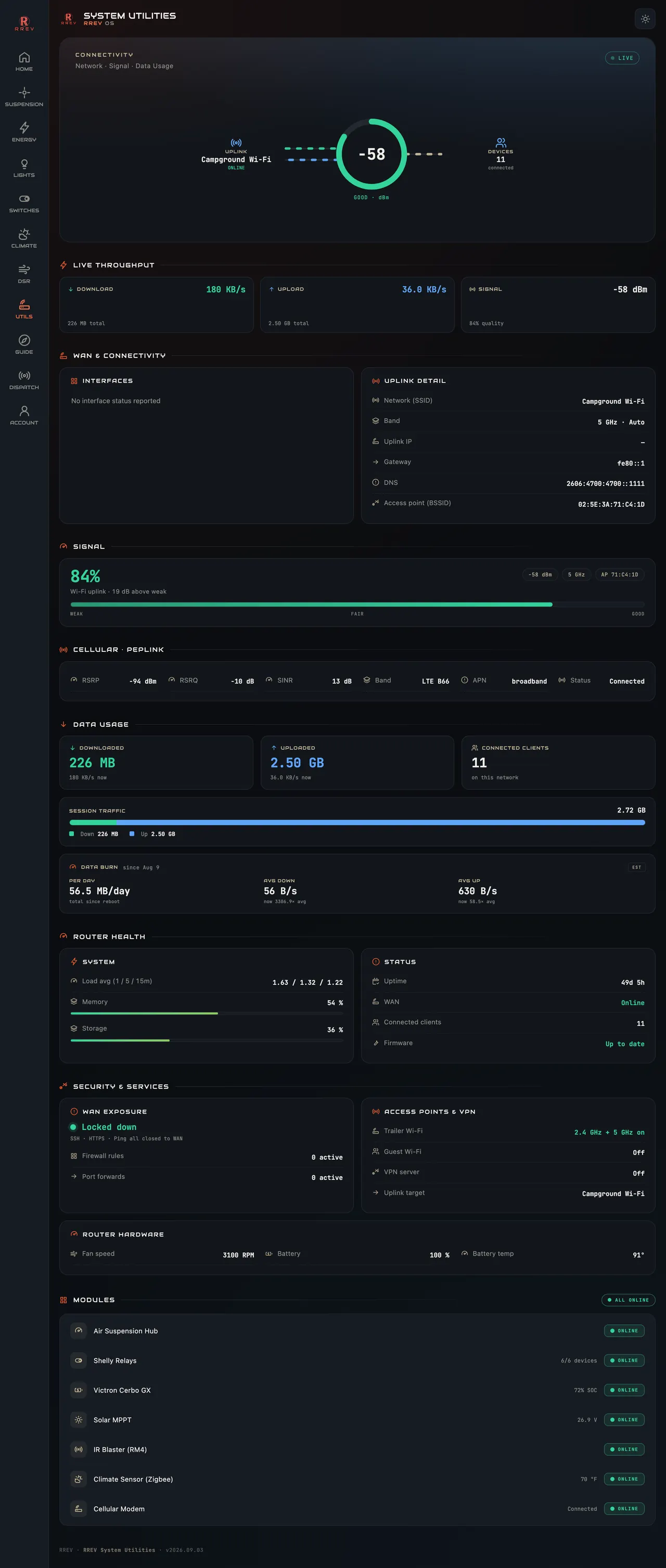Toggle the light/dark theme sun button
Viewport: 666px width, 1568px height.
645,19
